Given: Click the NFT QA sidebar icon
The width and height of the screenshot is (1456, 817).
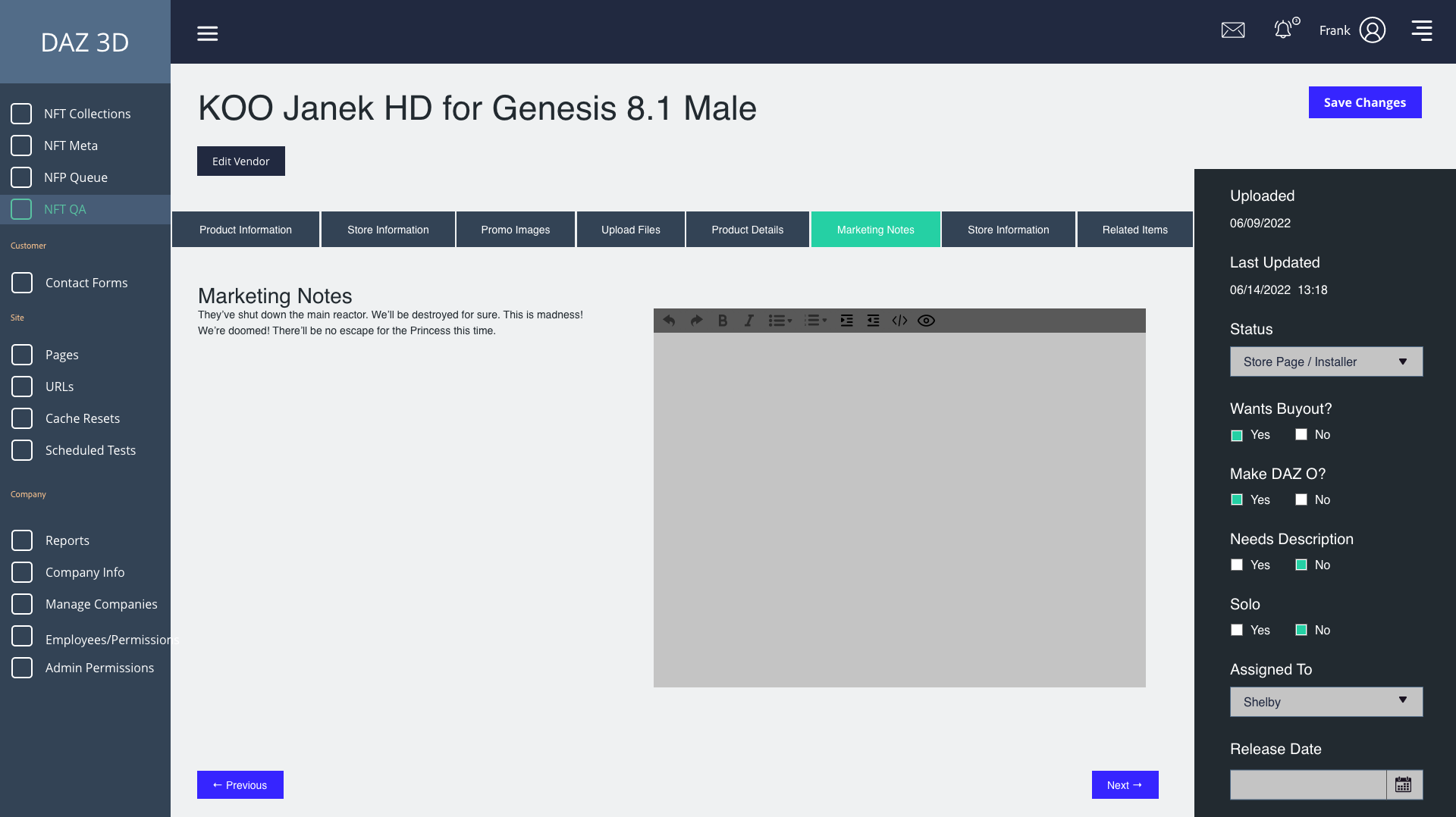Looking at the screenshot, I should point(21,209).
